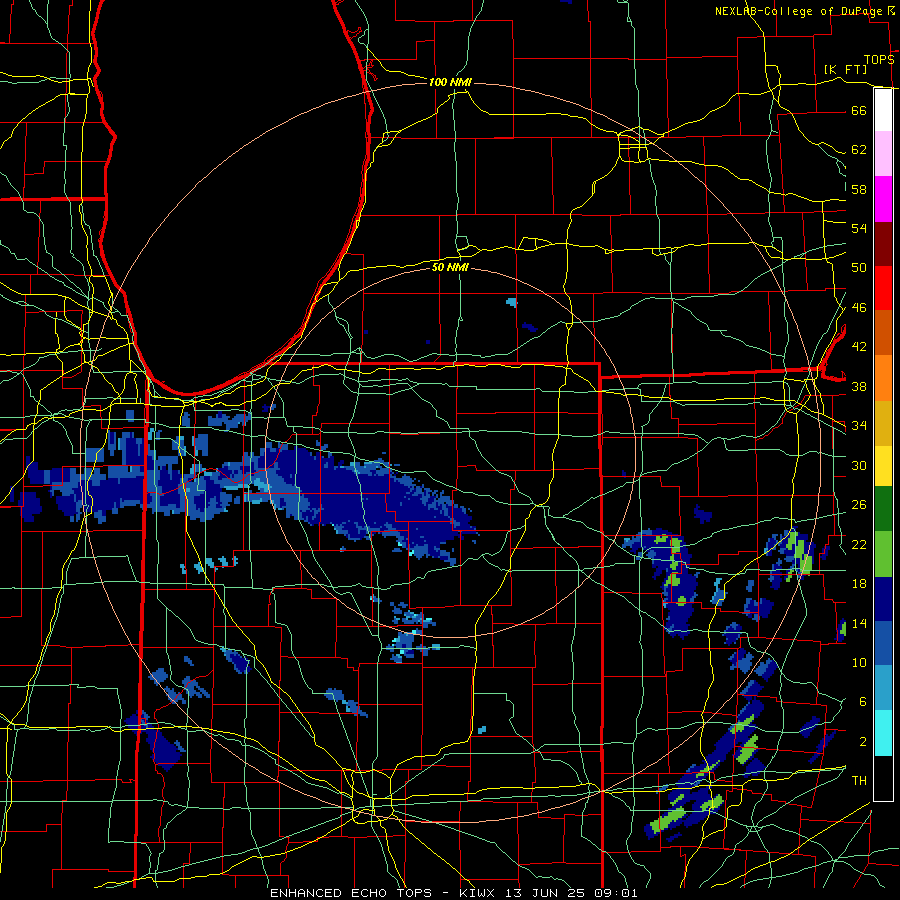Viewport: 900px width, 900px height.
Task: Click the bright red legend swatch
Action: [883, 288]
